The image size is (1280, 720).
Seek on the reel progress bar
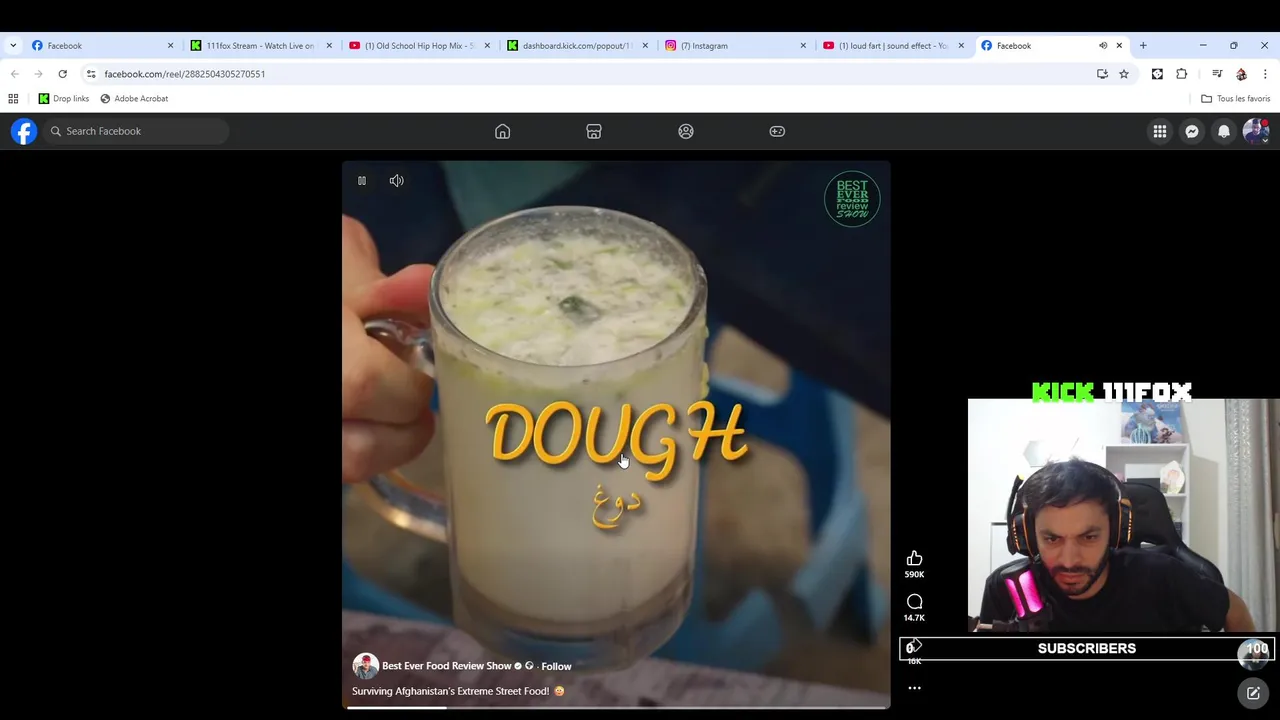coord(616,708)
